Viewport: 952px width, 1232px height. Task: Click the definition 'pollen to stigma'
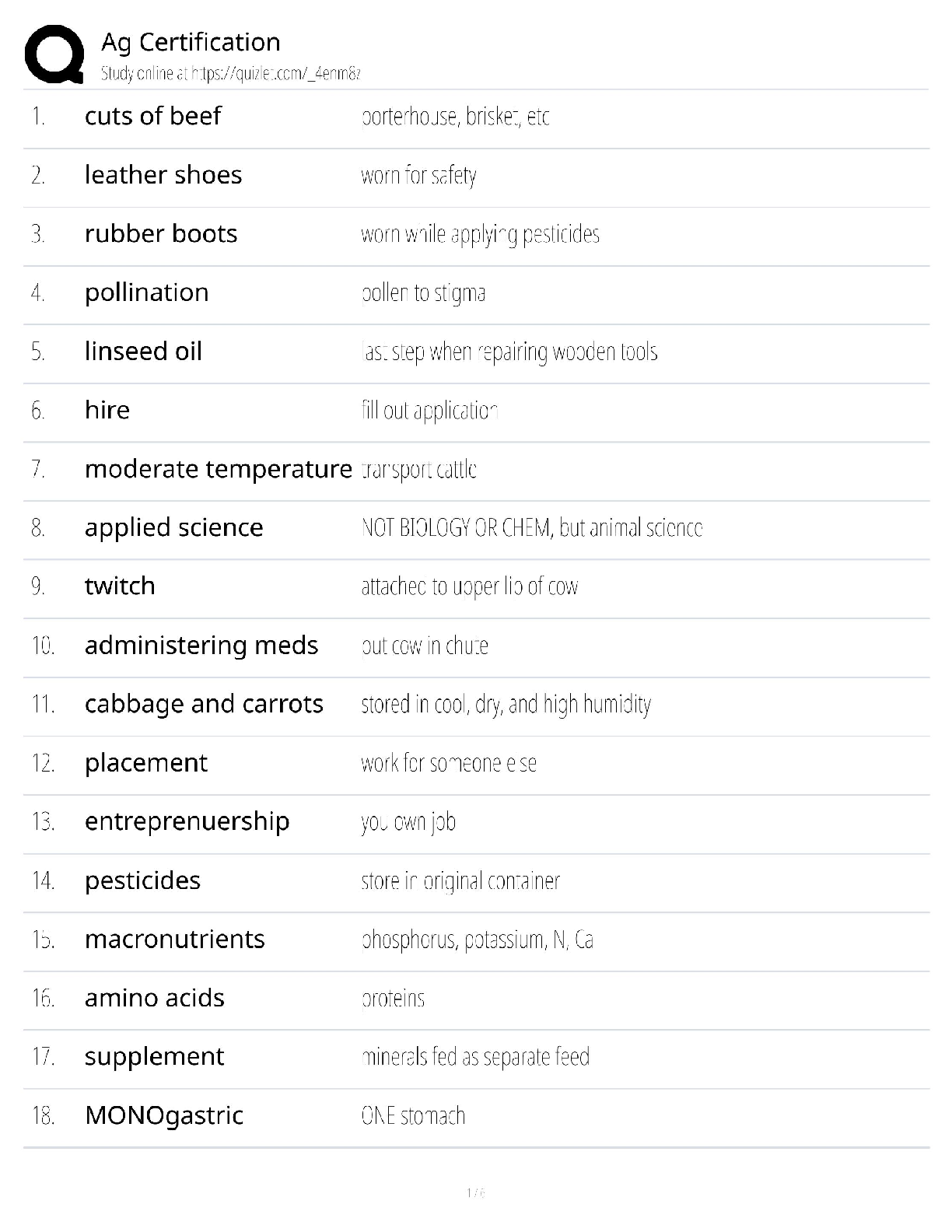423,293
